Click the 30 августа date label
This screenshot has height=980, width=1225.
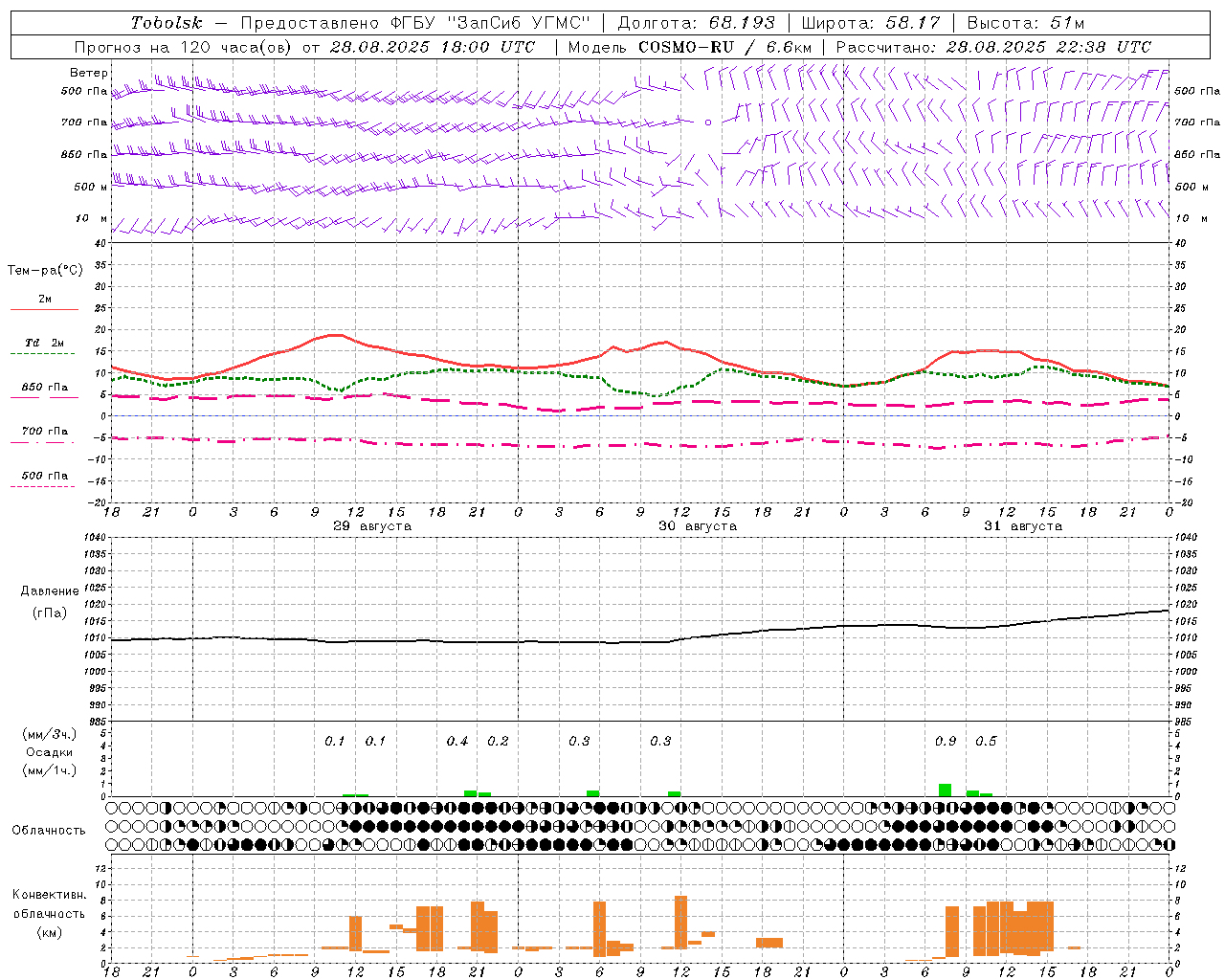pos(698,526)
